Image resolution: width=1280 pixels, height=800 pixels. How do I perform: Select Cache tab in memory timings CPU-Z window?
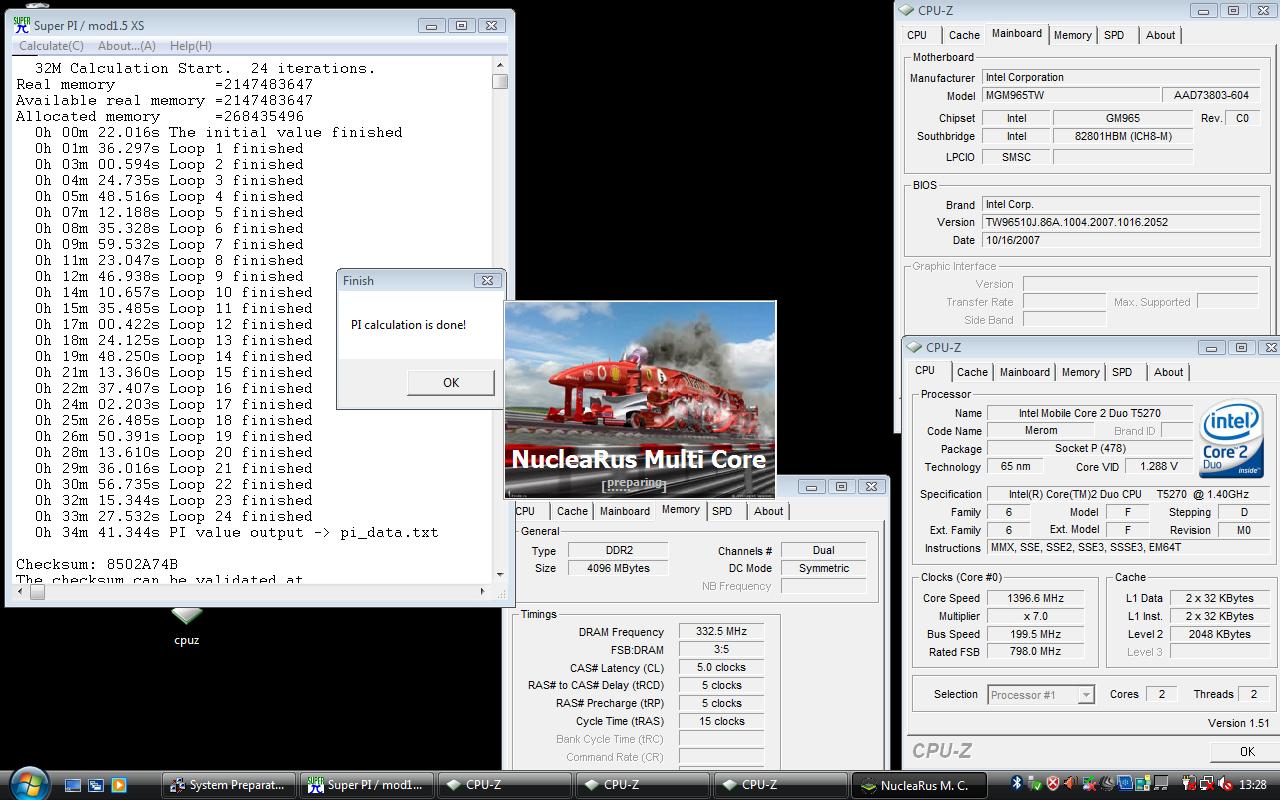pos(572,511)
